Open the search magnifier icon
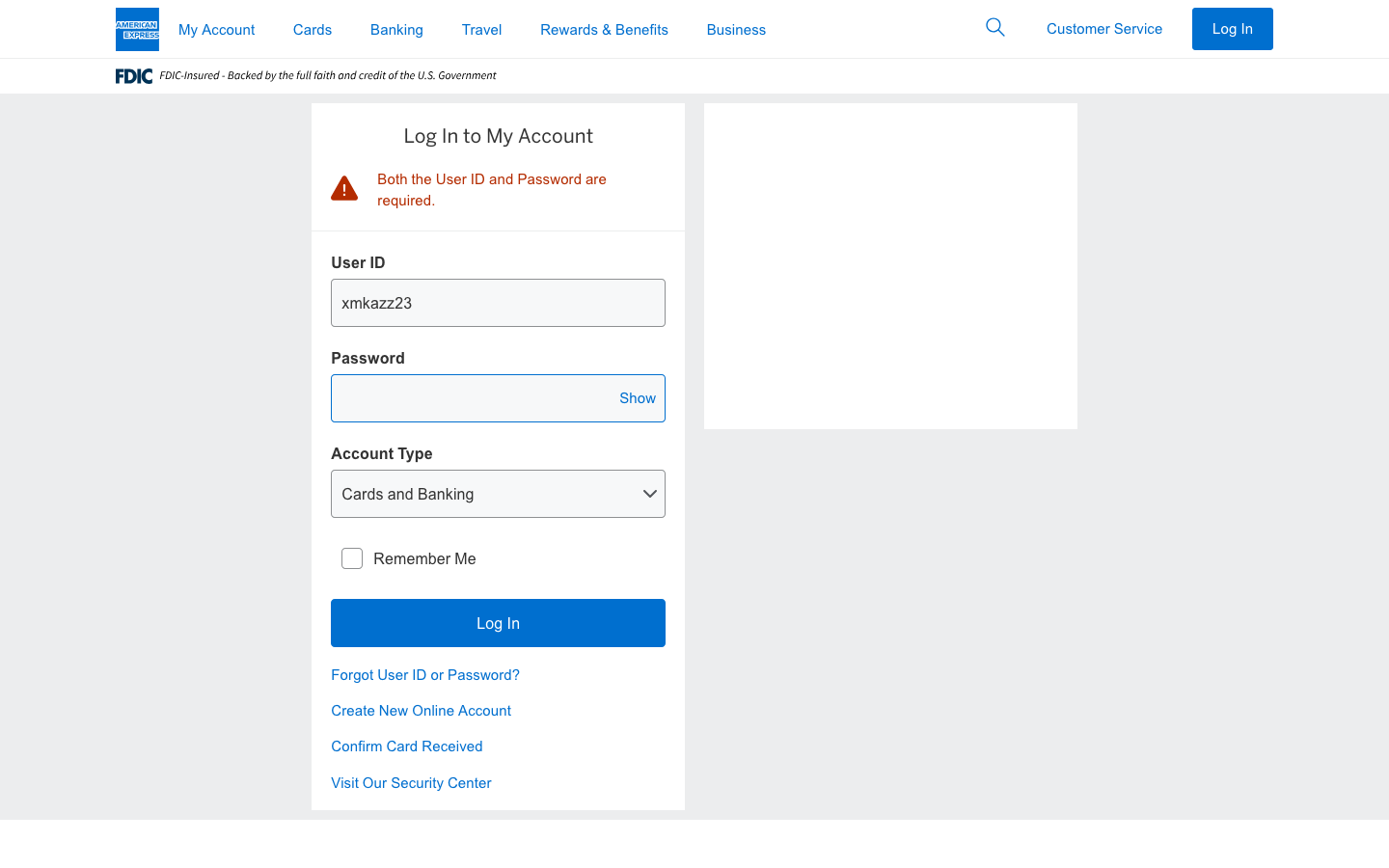 coord(994,28)
